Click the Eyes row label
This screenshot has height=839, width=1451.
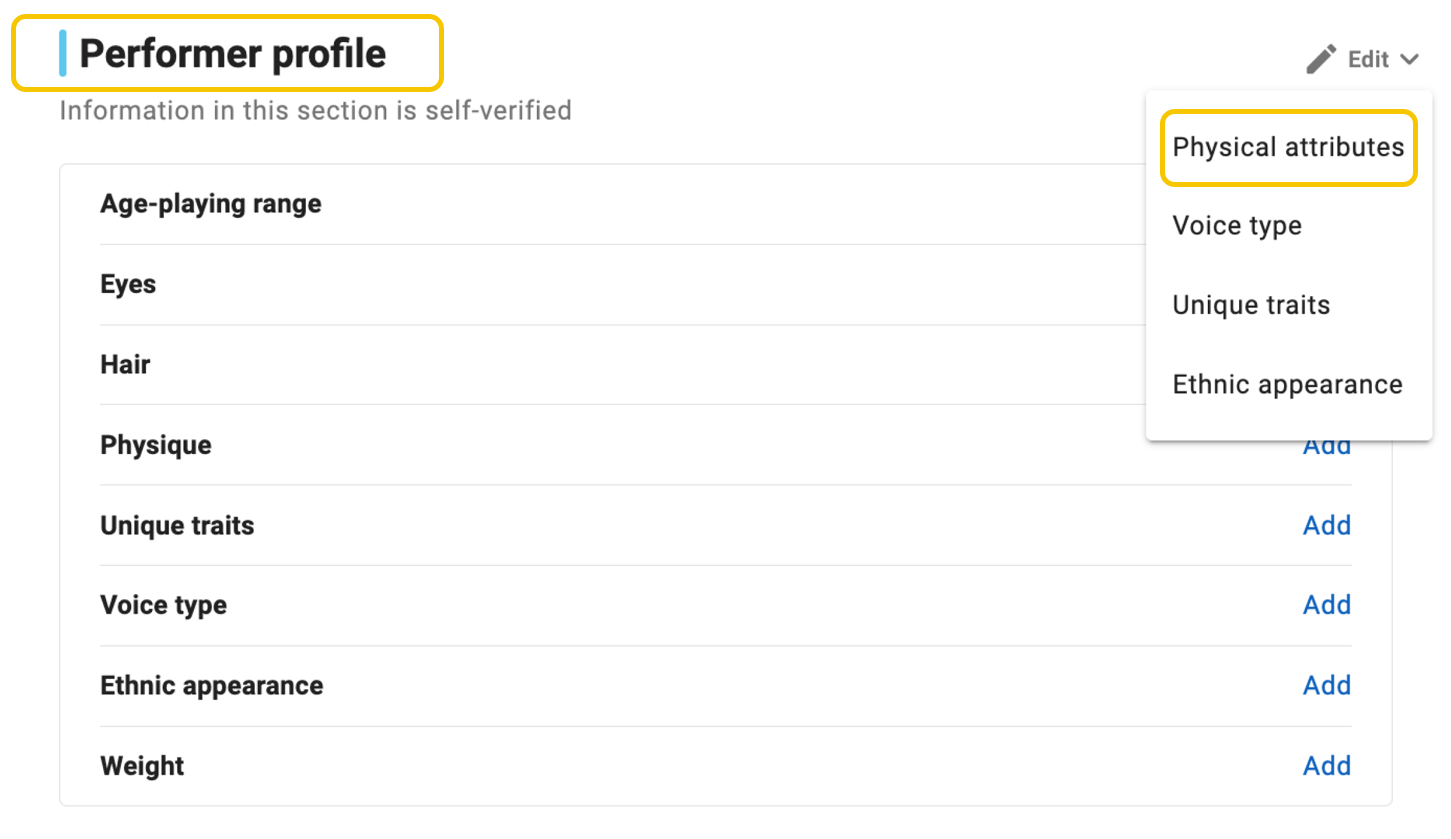128,284
